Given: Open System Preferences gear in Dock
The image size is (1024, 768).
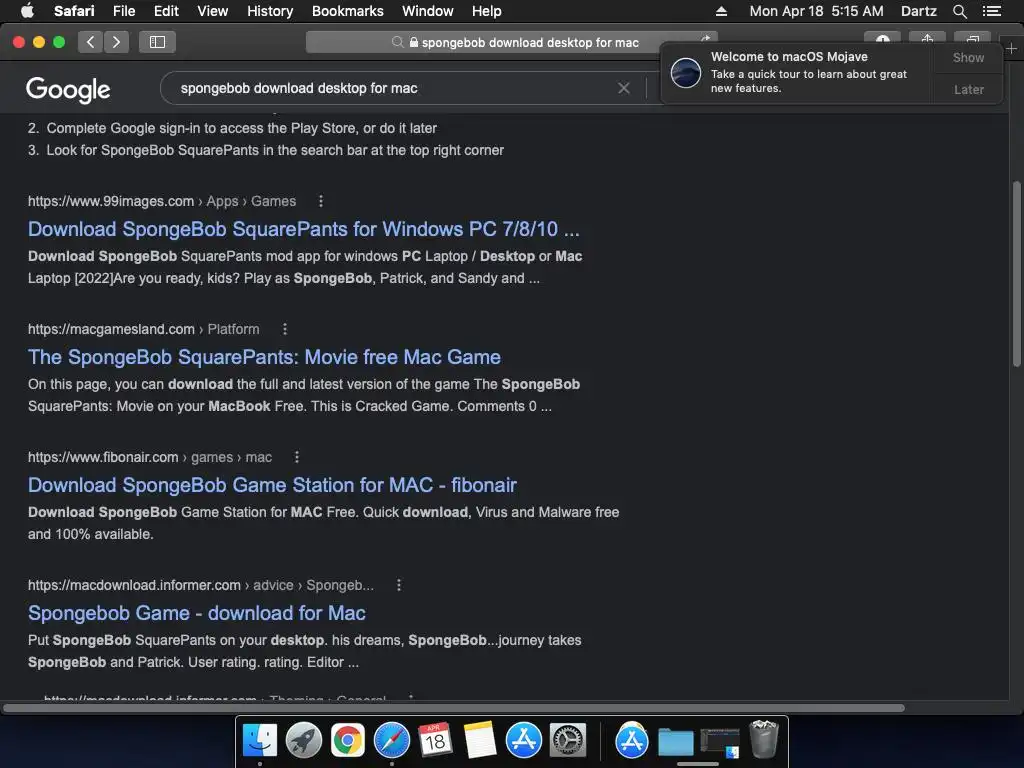Looking at the screenshot, I should tap(568, 741).
